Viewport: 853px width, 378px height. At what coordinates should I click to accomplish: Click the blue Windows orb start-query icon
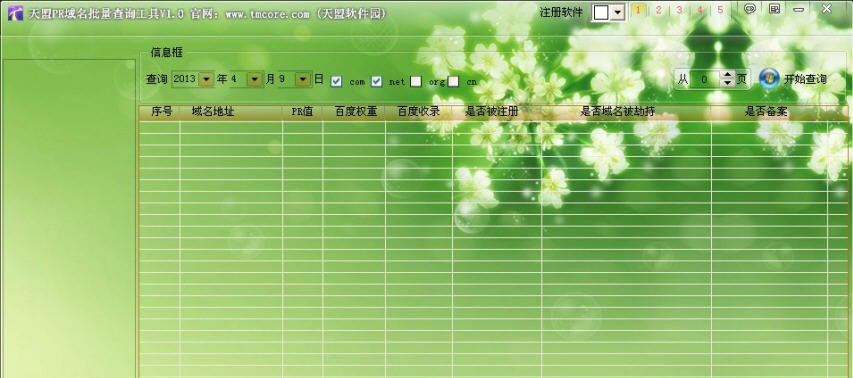click(x=769, y=79)
